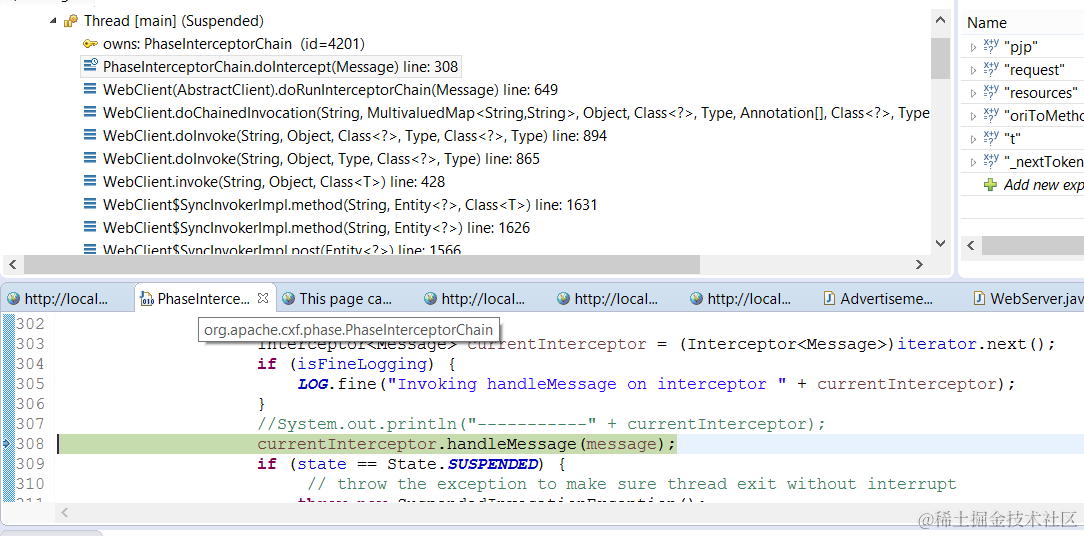Select the "t" watch expression row
The image size is (1084, 536).
(1022, 138)
